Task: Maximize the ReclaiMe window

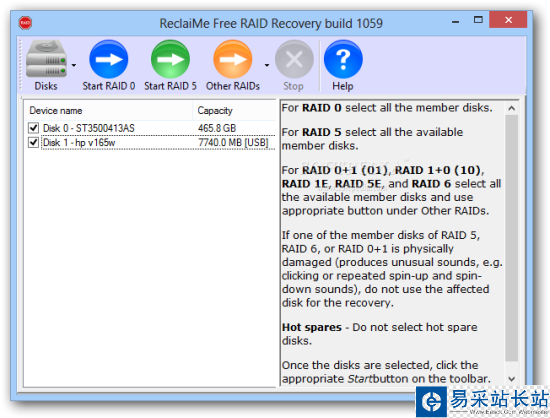Action: (x=478, y=20)
